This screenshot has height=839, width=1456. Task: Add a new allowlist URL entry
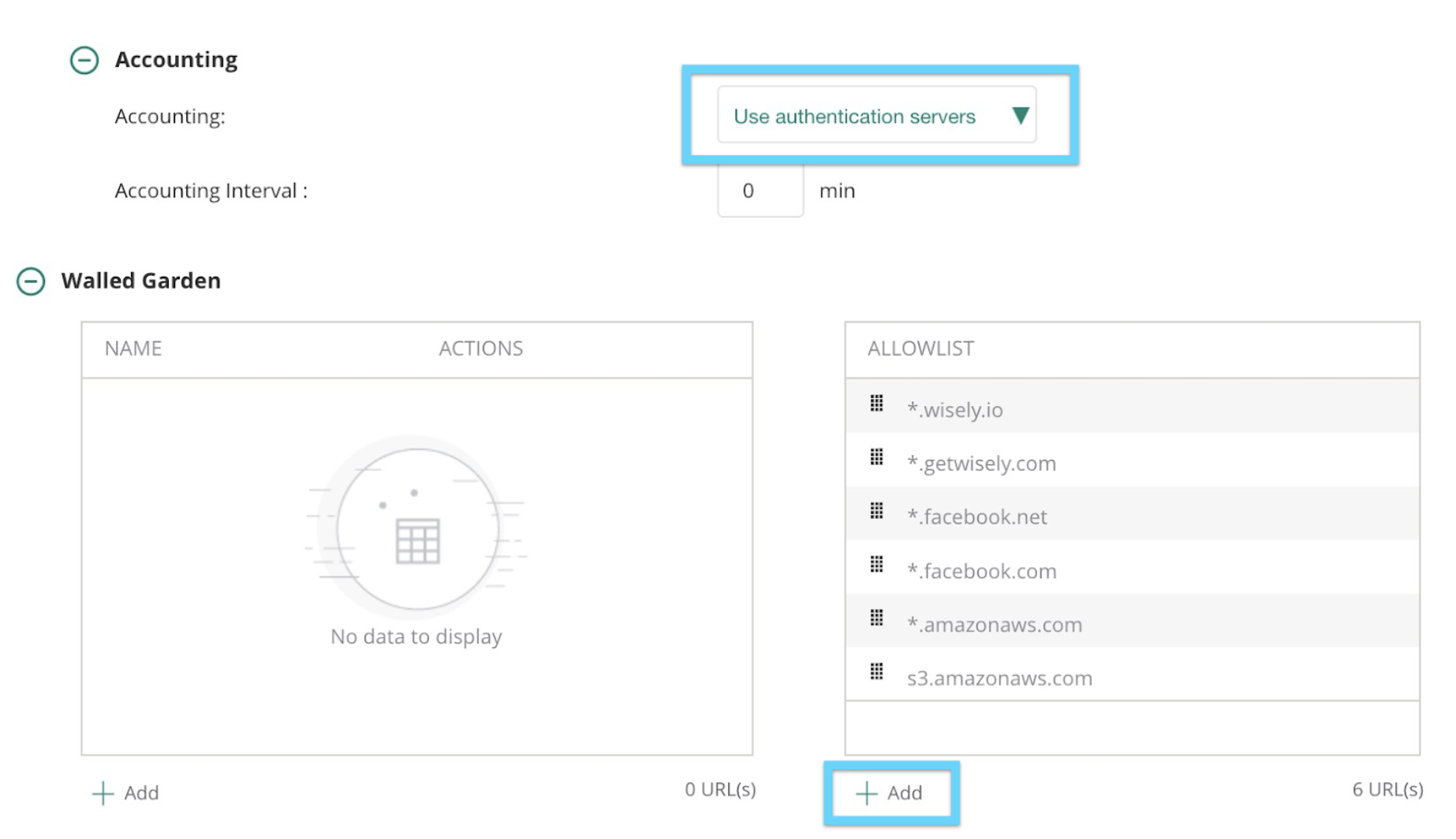[890, 792]
